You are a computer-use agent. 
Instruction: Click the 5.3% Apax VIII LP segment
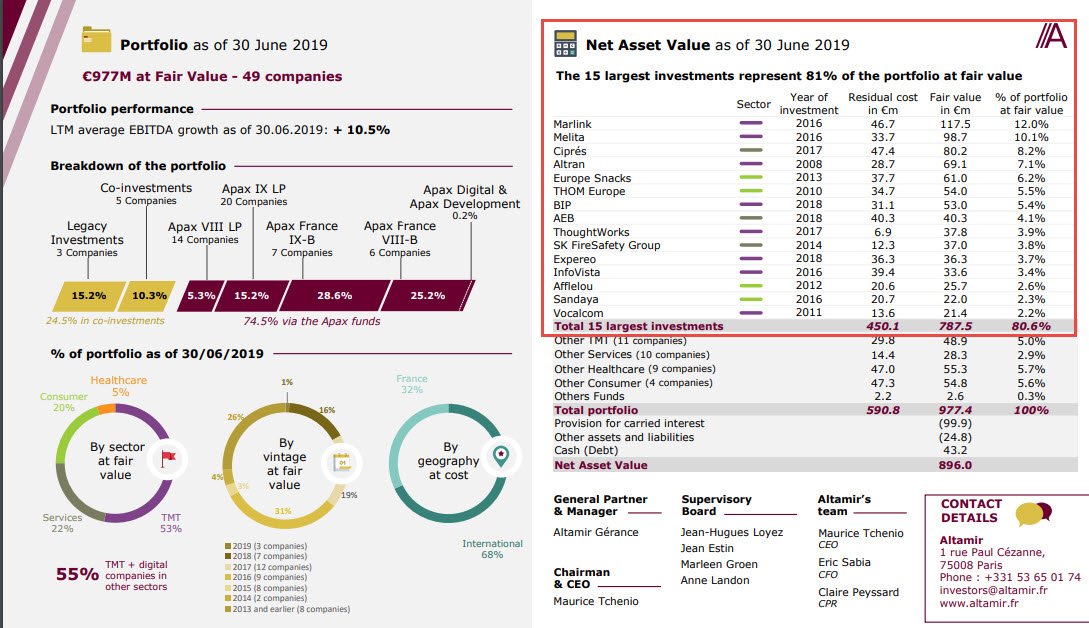[x=201, y=296]
